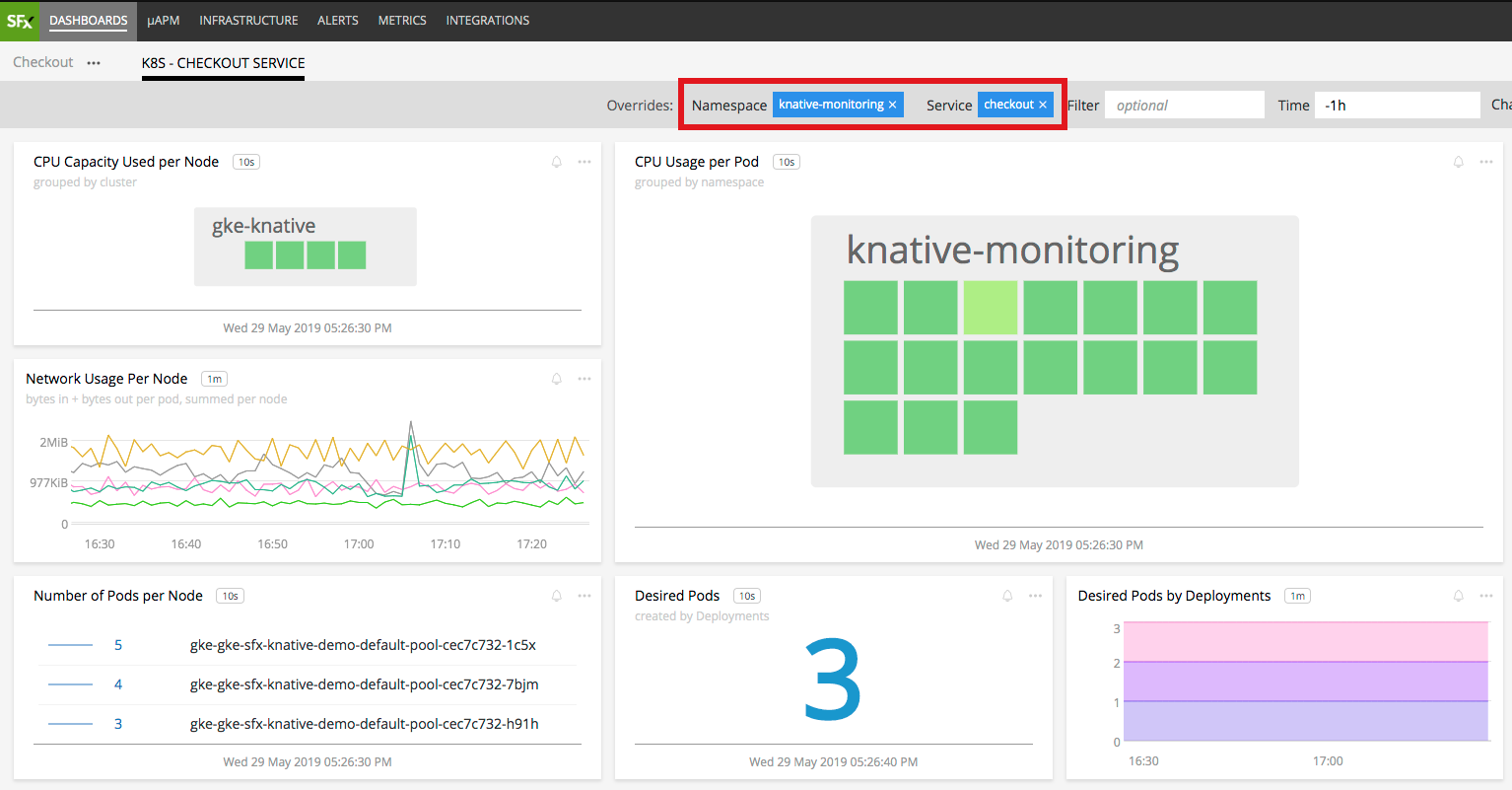Click bell icon on CPU Capacity Used chart
The image size is (1512, 790).
[x=557, y=162]
